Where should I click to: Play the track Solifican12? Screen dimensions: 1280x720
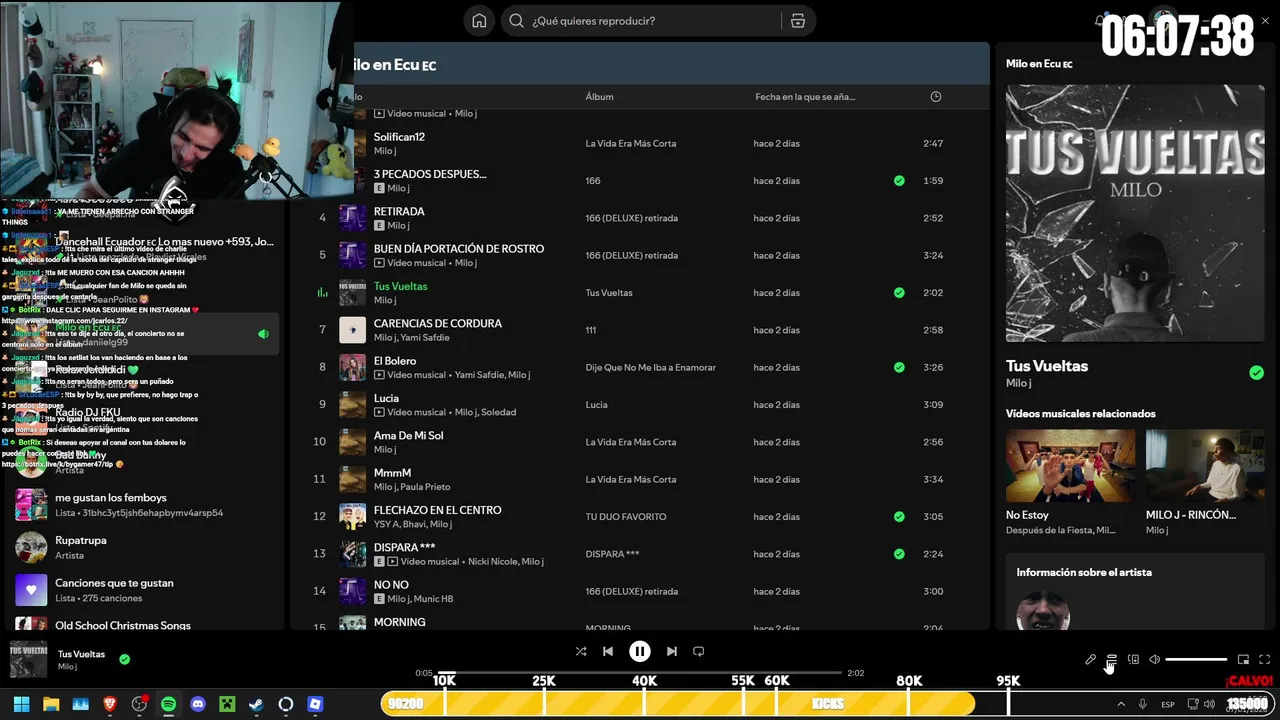[x=399, y=137]
